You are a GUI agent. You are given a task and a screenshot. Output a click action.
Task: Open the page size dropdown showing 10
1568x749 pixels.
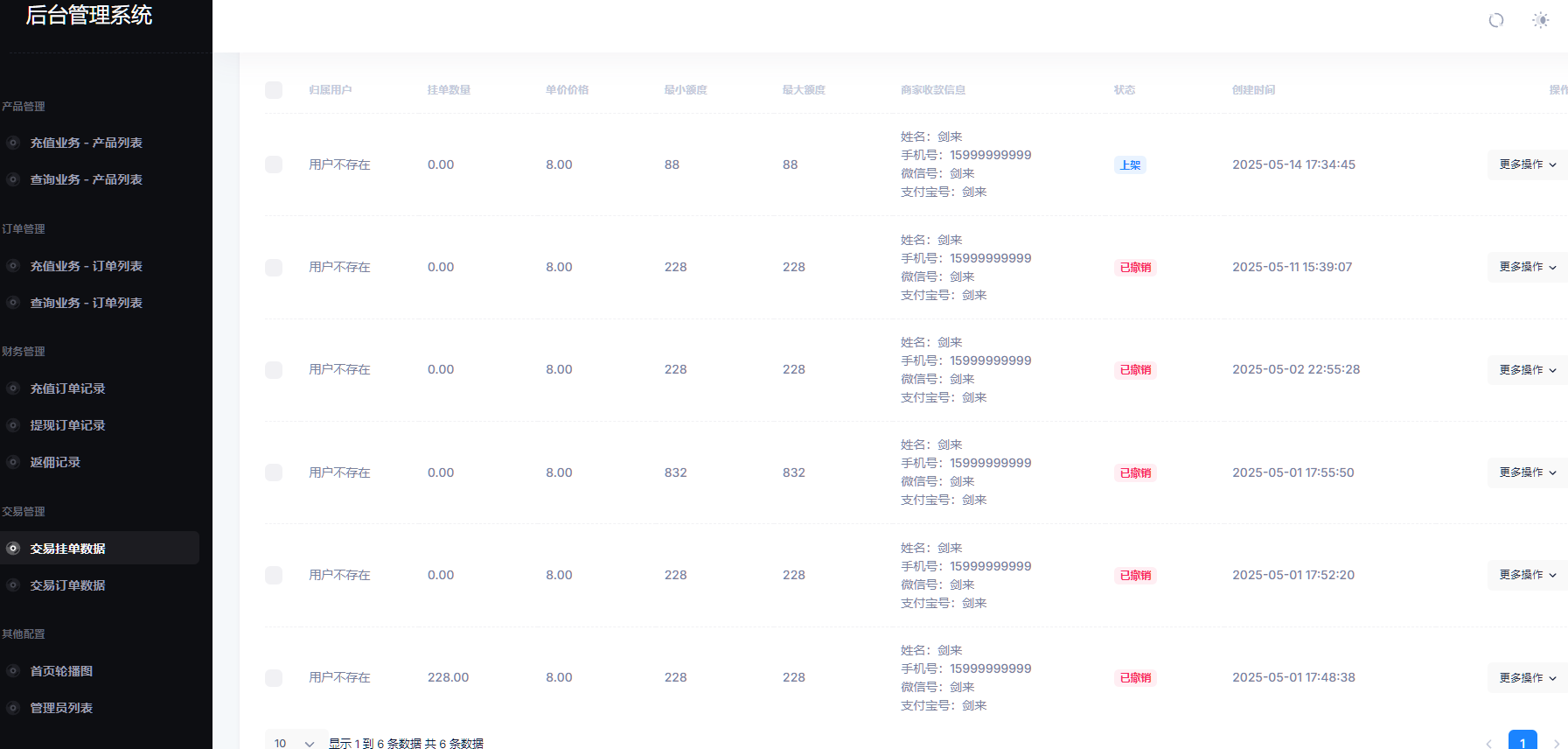coord(295,742)
